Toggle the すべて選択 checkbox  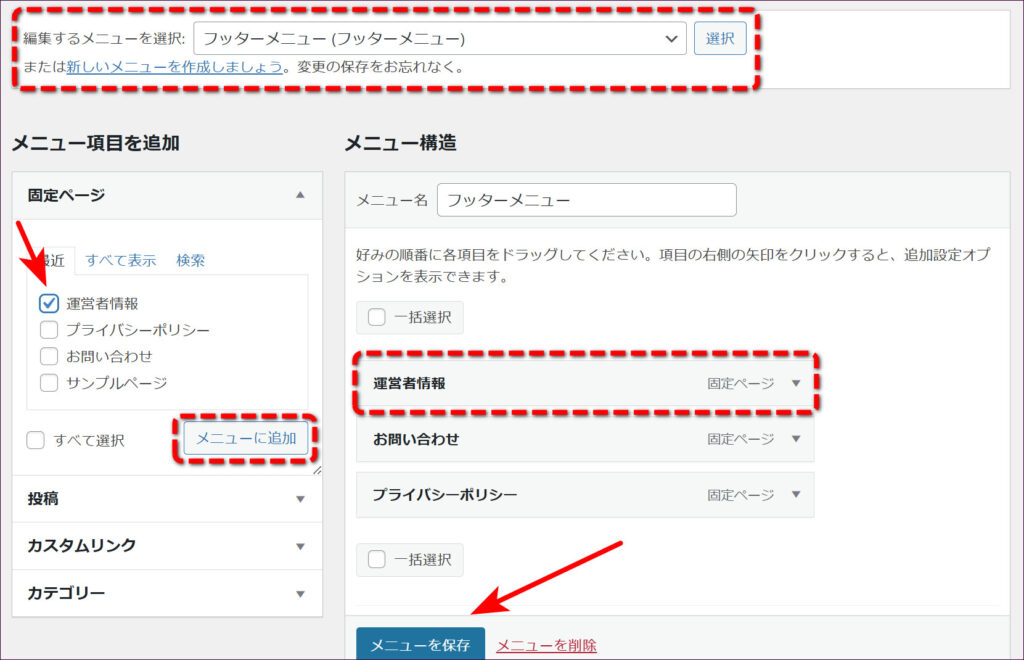(36, 440)
